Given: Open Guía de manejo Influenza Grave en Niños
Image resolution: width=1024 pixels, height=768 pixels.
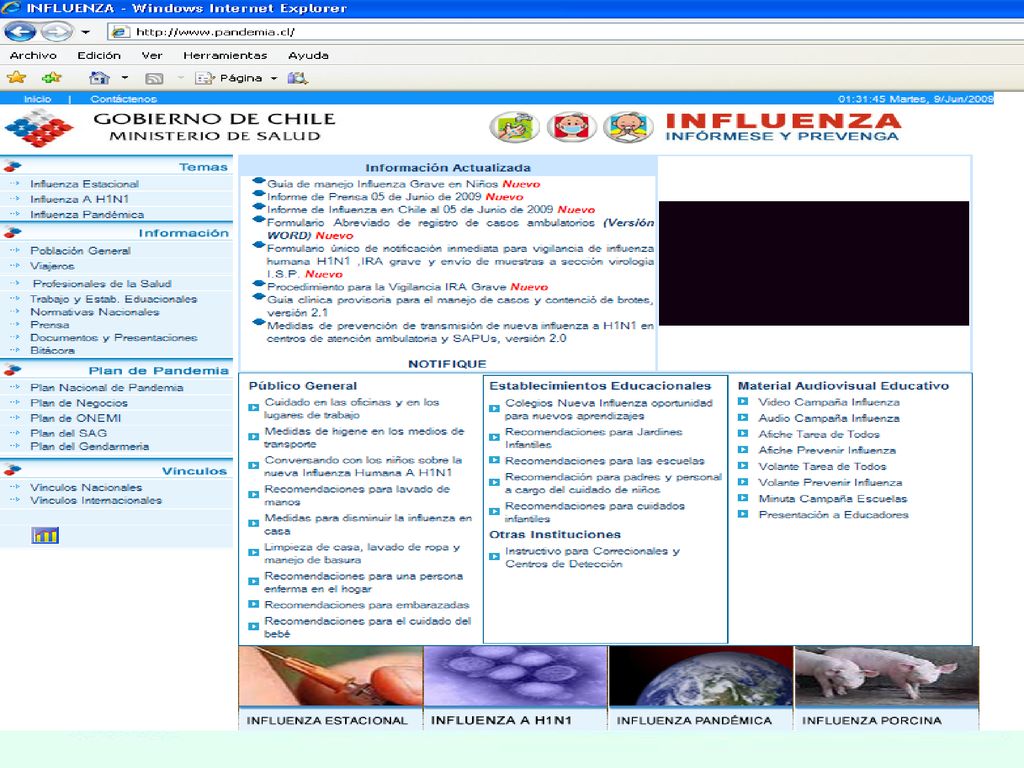Looking at the screenshot, I should pyautogui.click(x=383, y=184).
